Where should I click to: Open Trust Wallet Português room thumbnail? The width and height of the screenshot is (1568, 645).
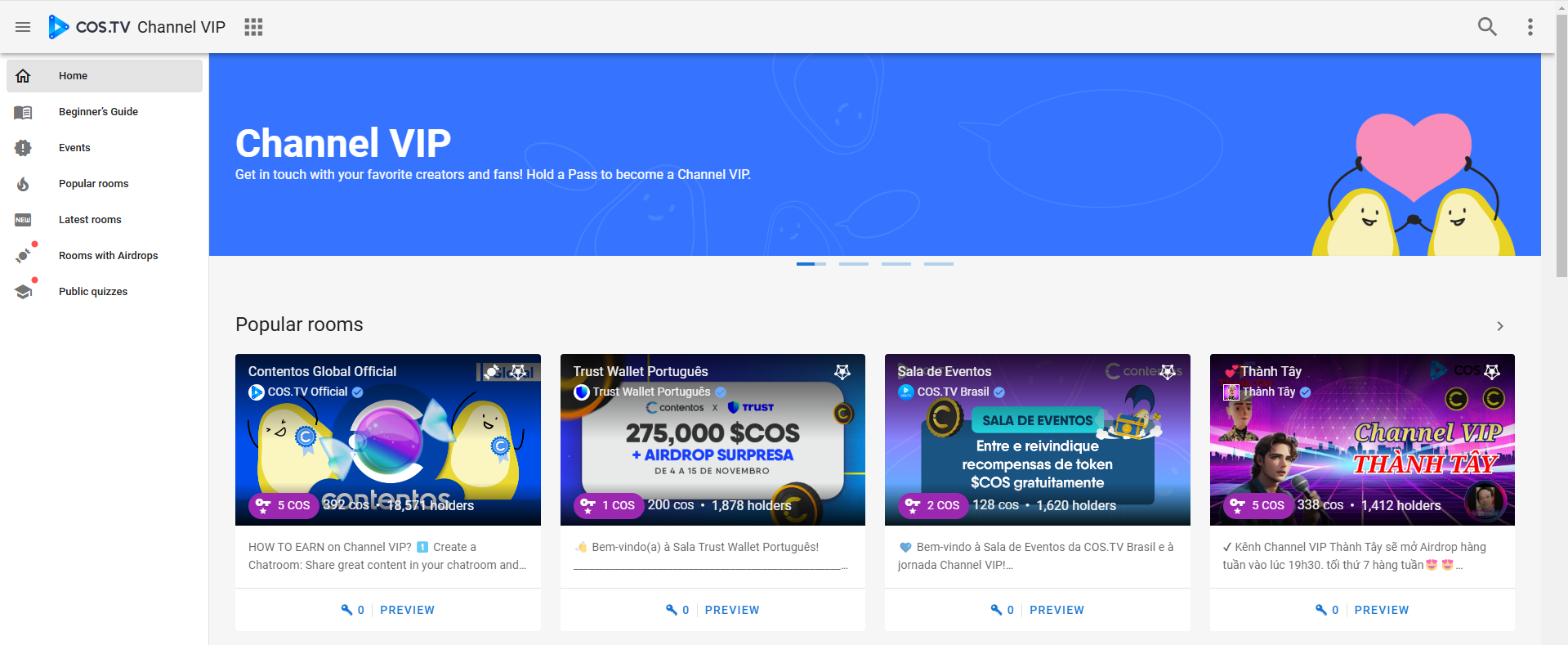[x=713, y=440]
